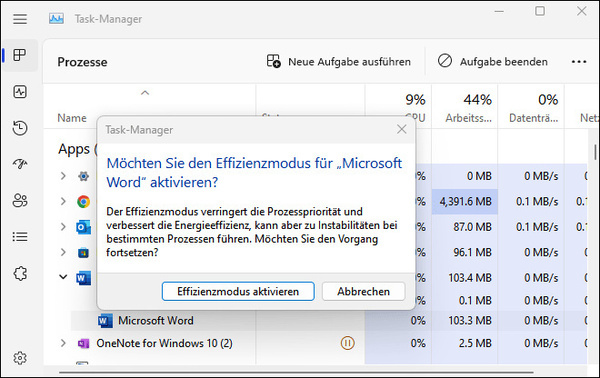Viewport: 600px width, 378px height.
Task: Open the hamburger navigation menu
Action: click(x=20, y=19)
